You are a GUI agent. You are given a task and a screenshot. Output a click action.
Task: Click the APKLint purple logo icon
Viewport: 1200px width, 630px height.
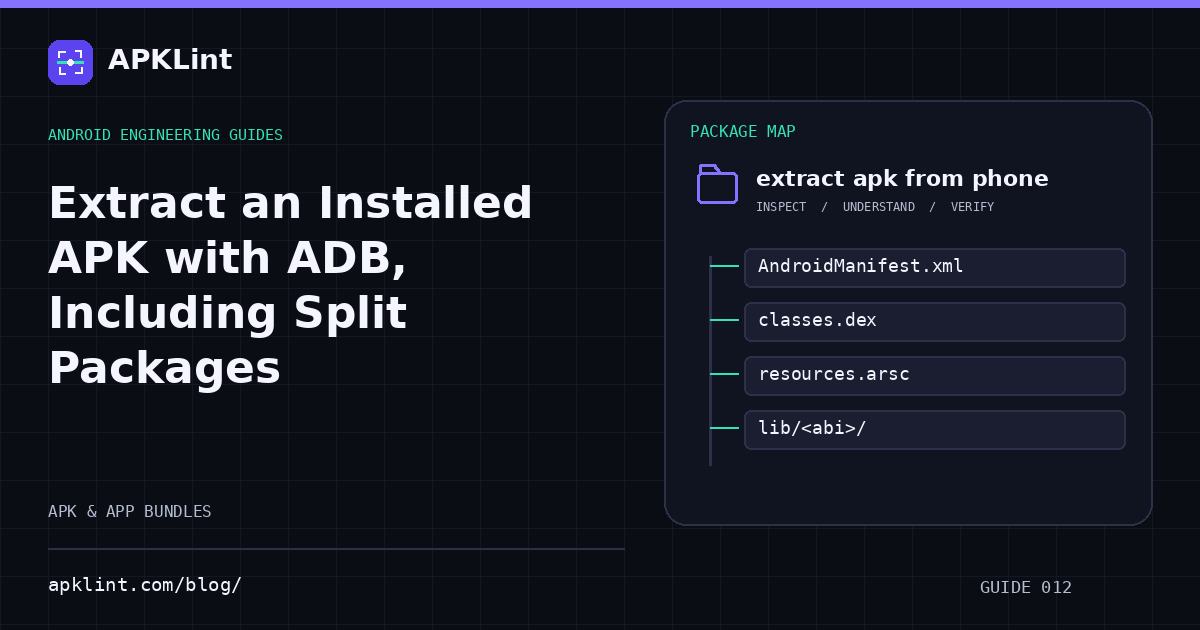click(x=70, y=62)
